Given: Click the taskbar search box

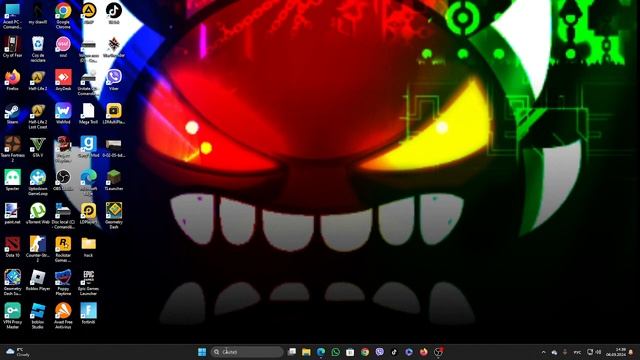Looking at the screenshot, I should [x=247, y=352].
